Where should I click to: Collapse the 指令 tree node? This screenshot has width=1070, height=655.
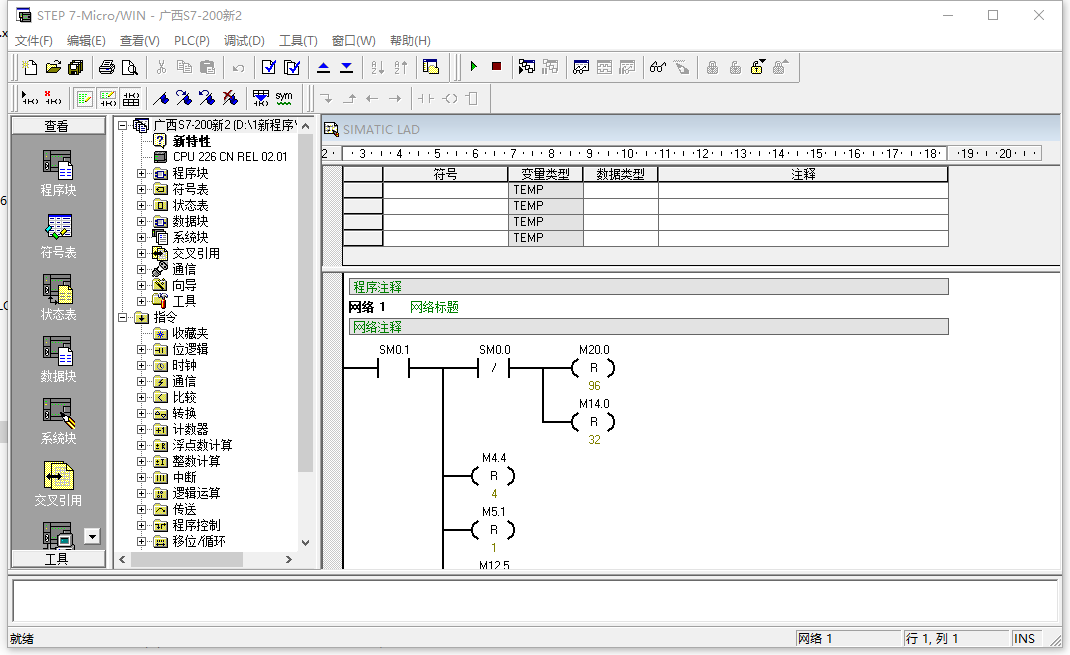(123, 317)
